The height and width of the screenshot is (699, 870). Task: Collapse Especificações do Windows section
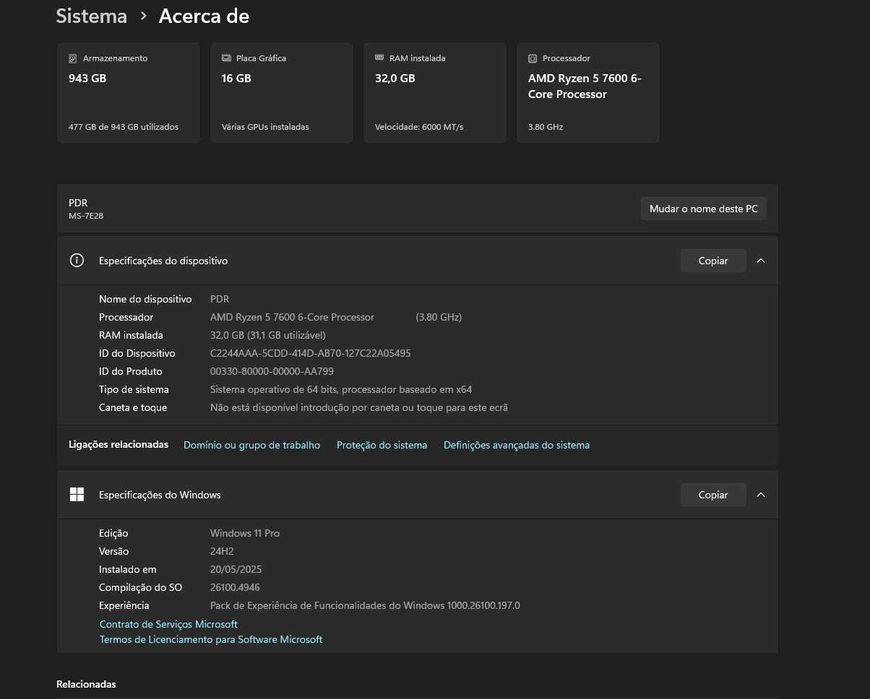(x=761, y=495)
